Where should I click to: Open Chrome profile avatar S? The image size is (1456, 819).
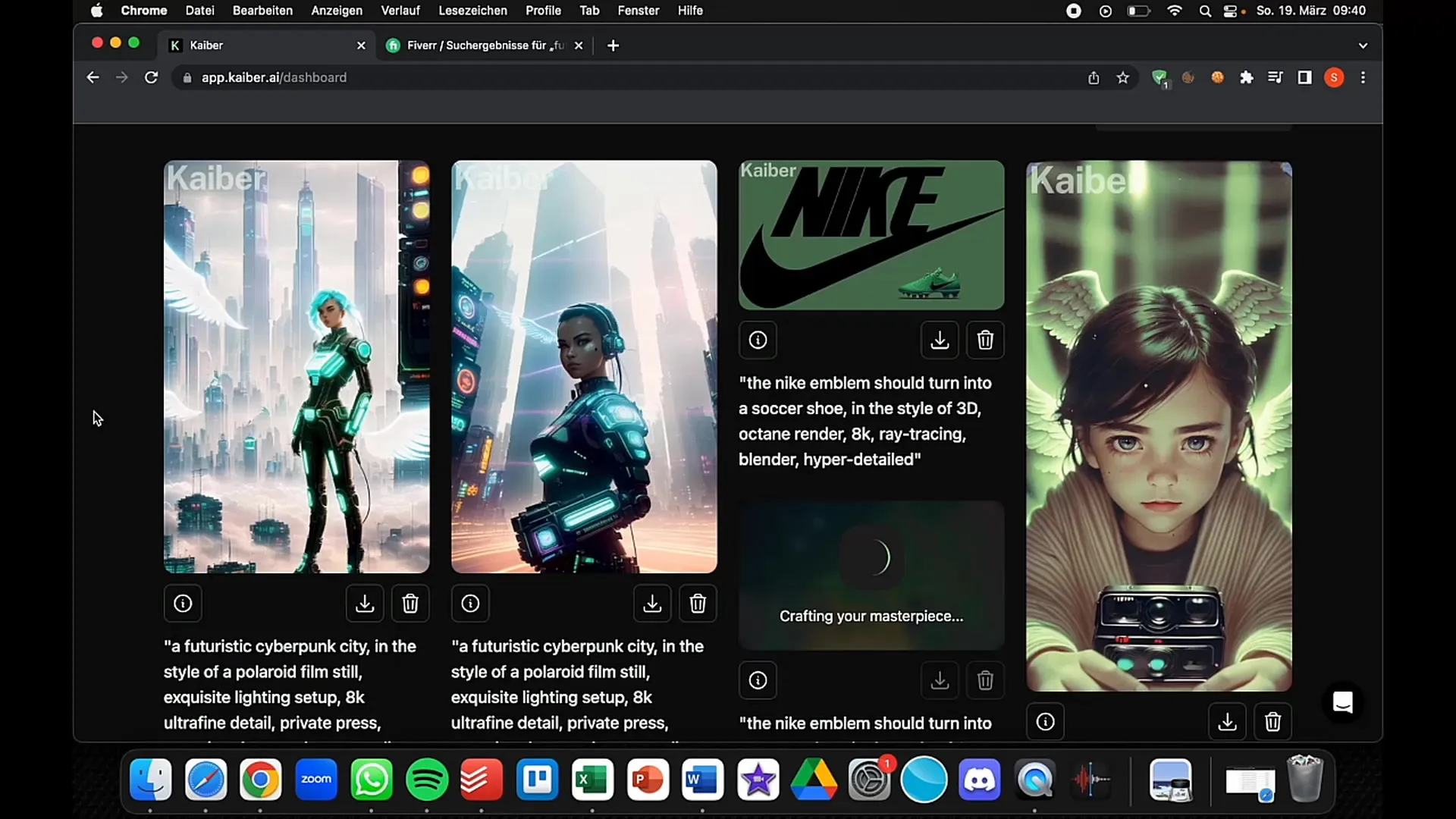1334,77
